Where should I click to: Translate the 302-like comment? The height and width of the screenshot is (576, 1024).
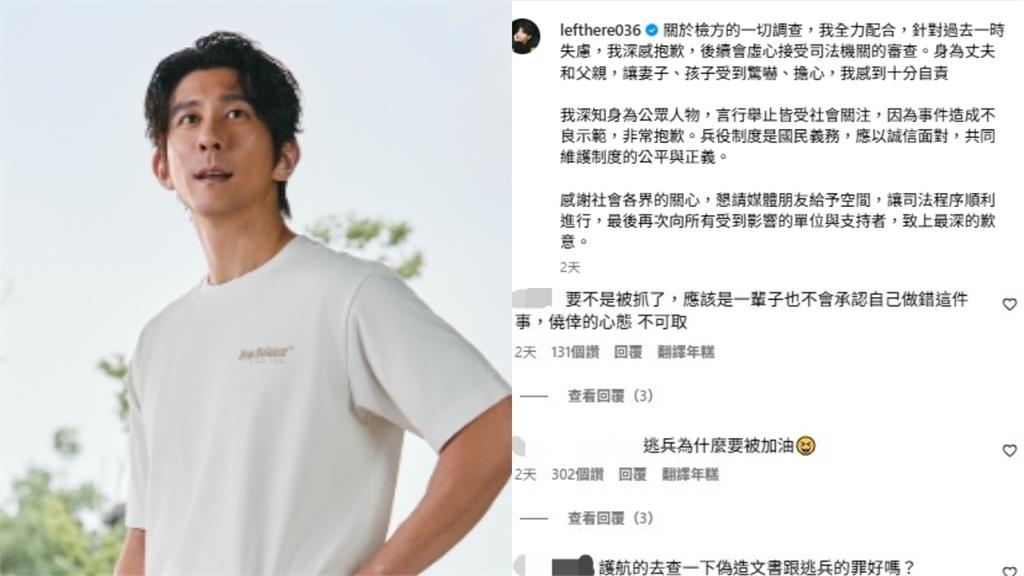tap(690, 474)
